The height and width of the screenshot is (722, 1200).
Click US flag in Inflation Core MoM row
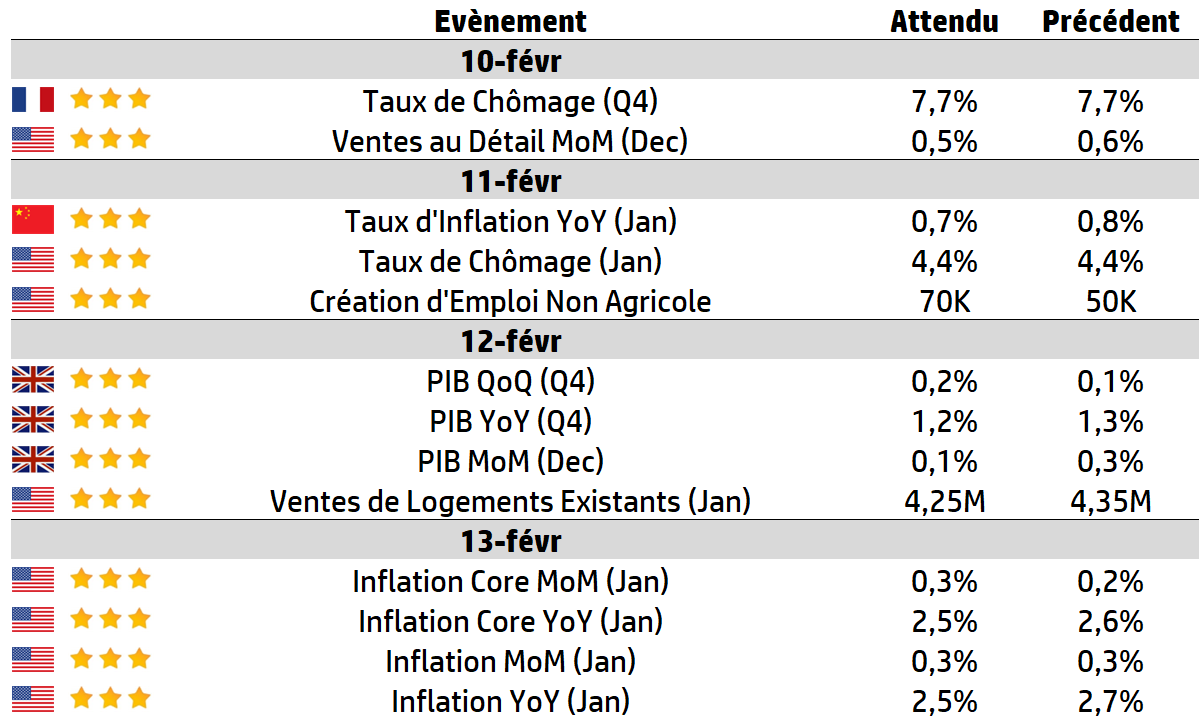[x=33, y=580]
